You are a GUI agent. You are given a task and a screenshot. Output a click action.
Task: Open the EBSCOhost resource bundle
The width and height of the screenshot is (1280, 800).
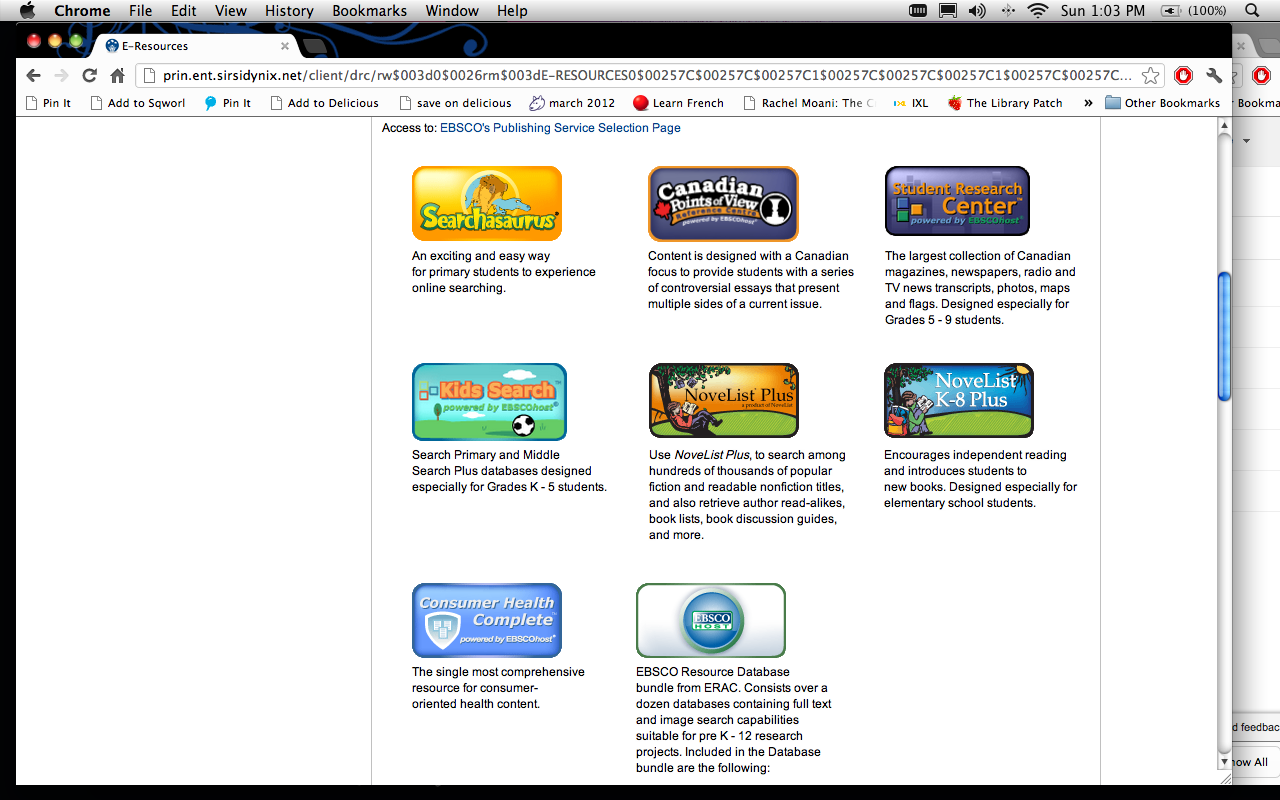[x=710, y=620]
